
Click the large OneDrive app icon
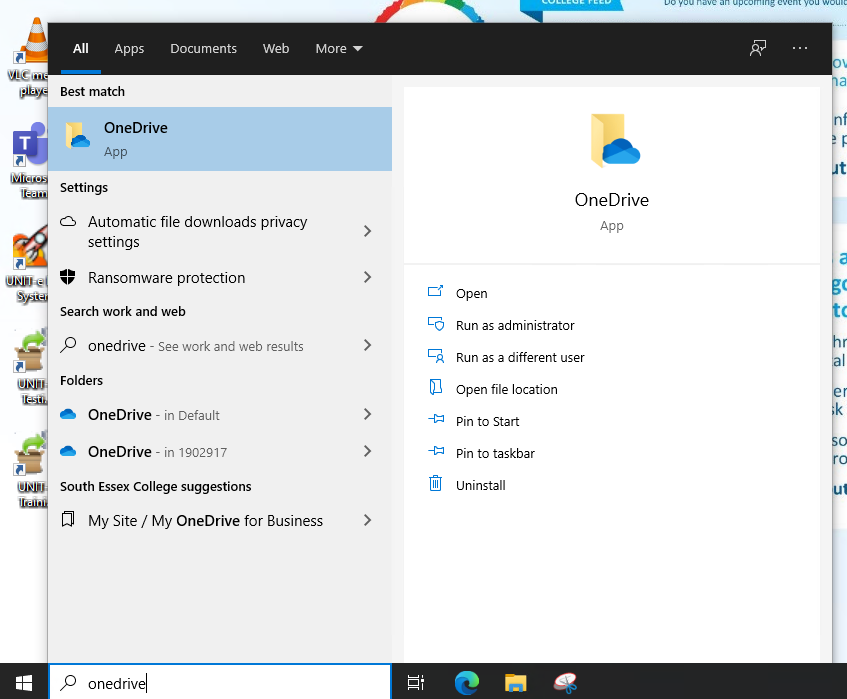click(x=615, y=140)
